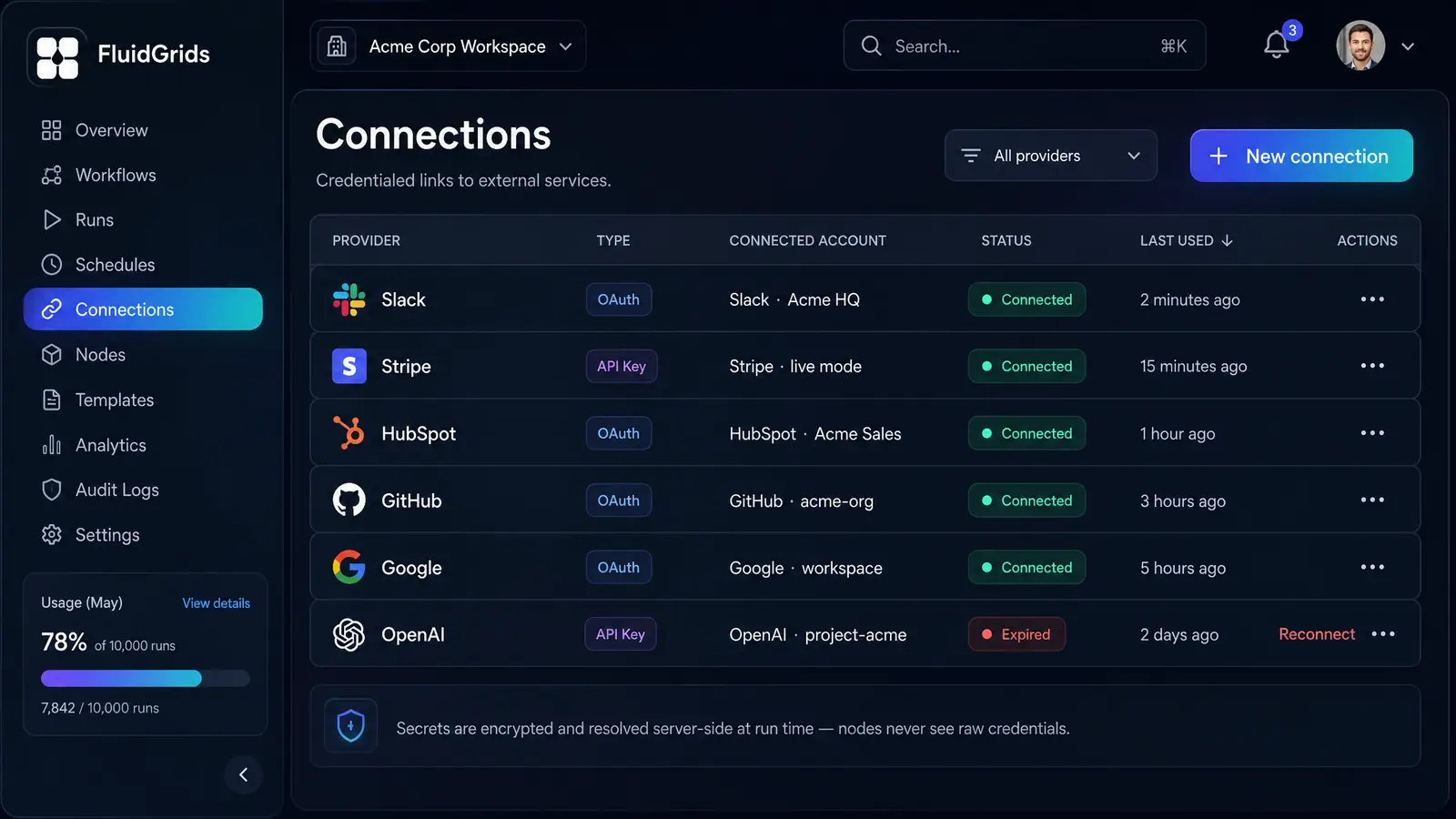Click the '15 minutes ago' last used cell

pos(1193,367)
